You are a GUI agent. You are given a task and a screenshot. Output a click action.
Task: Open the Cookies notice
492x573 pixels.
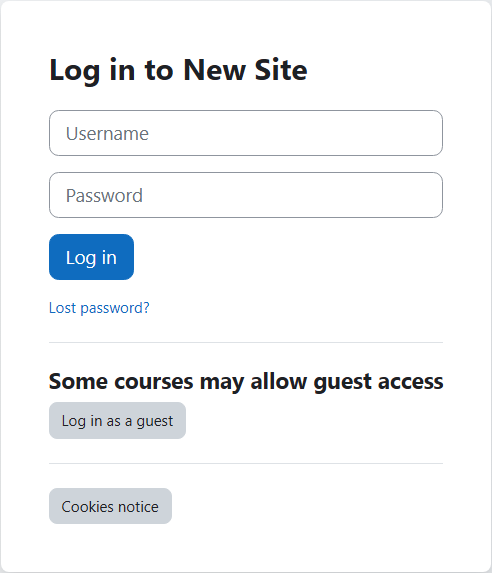tap(110, 506)
